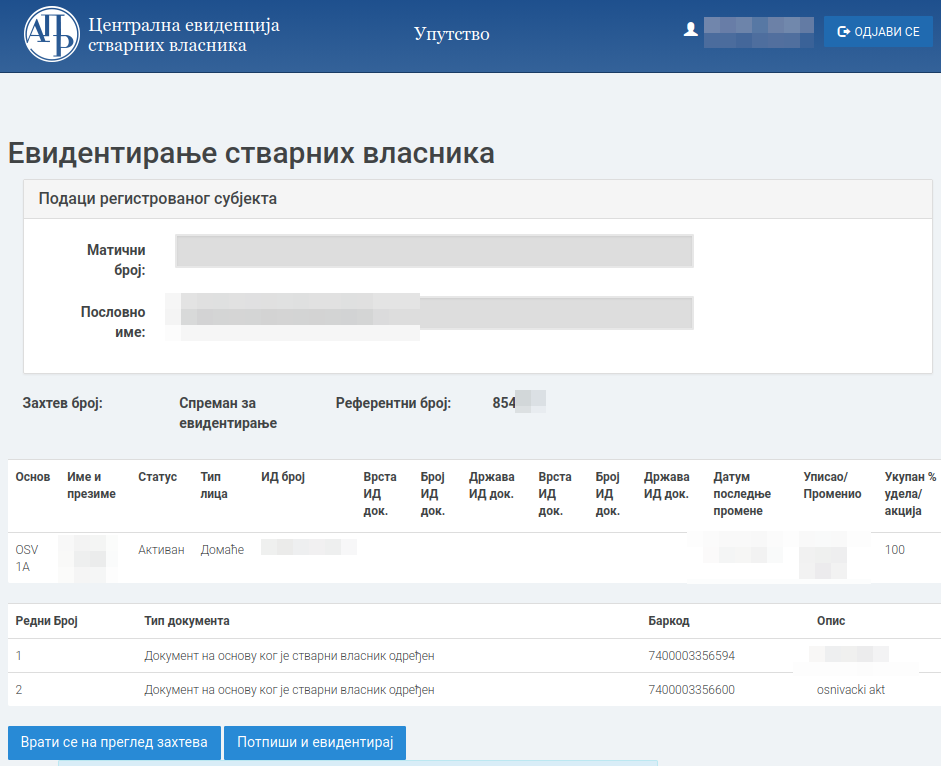Click the Укупан % удела/акција header
The width and height of the screenshot is (941, 766).
tap(910, 494)
